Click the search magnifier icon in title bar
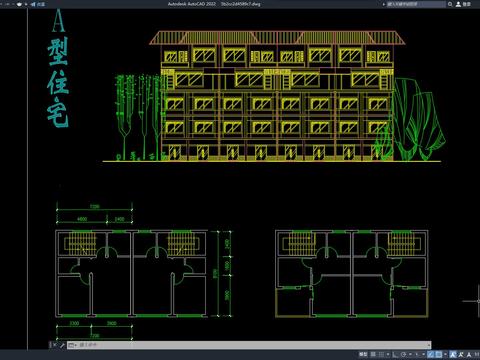Viewport: 480px width, 360px height. tap(450, 4)
